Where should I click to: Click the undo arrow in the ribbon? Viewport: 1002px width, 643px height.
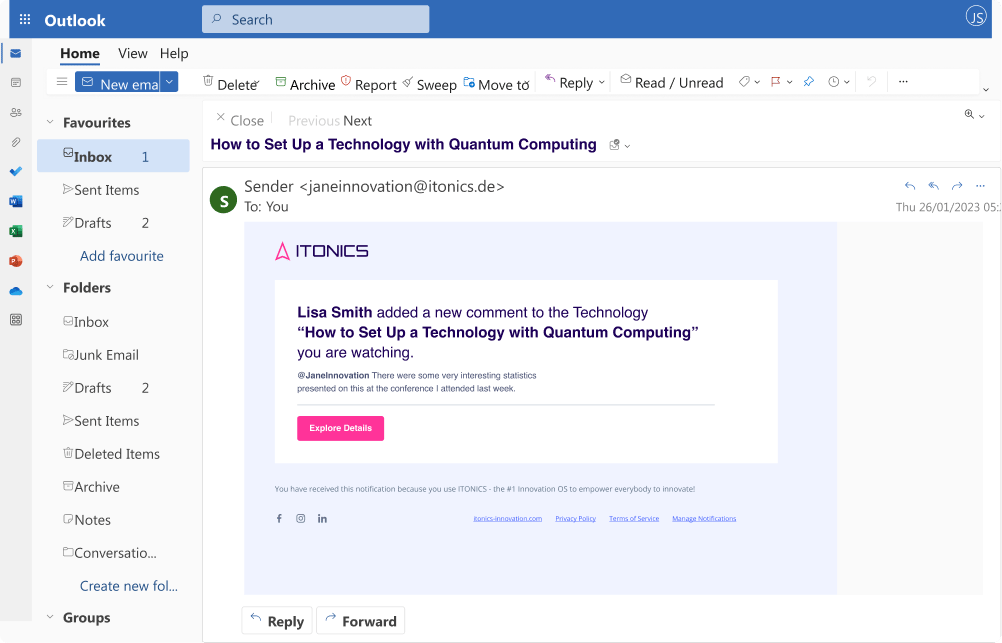pyautogui.click(x=871, y=81)
